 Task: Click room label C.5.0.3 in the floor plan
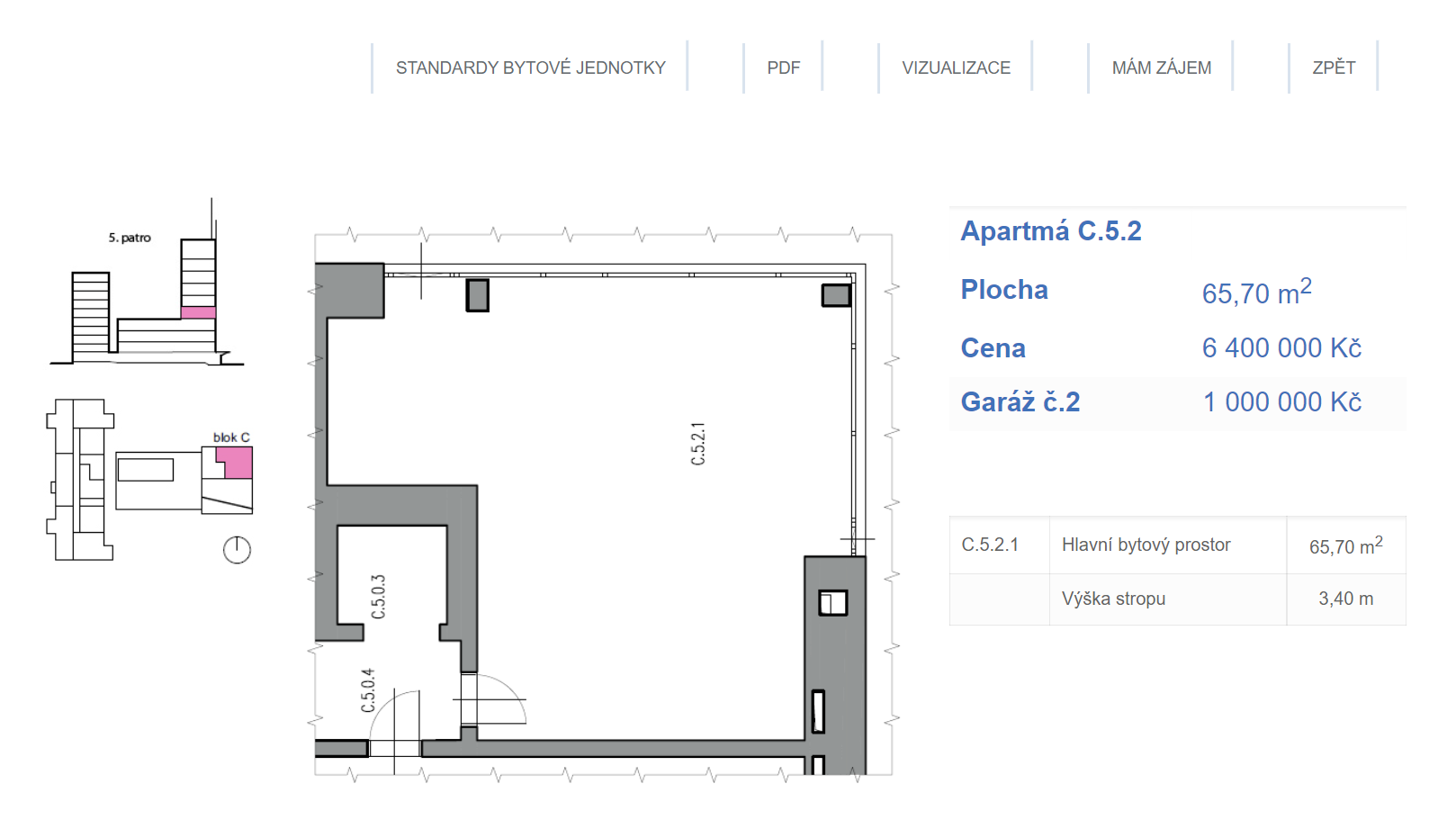coord(379,597)
